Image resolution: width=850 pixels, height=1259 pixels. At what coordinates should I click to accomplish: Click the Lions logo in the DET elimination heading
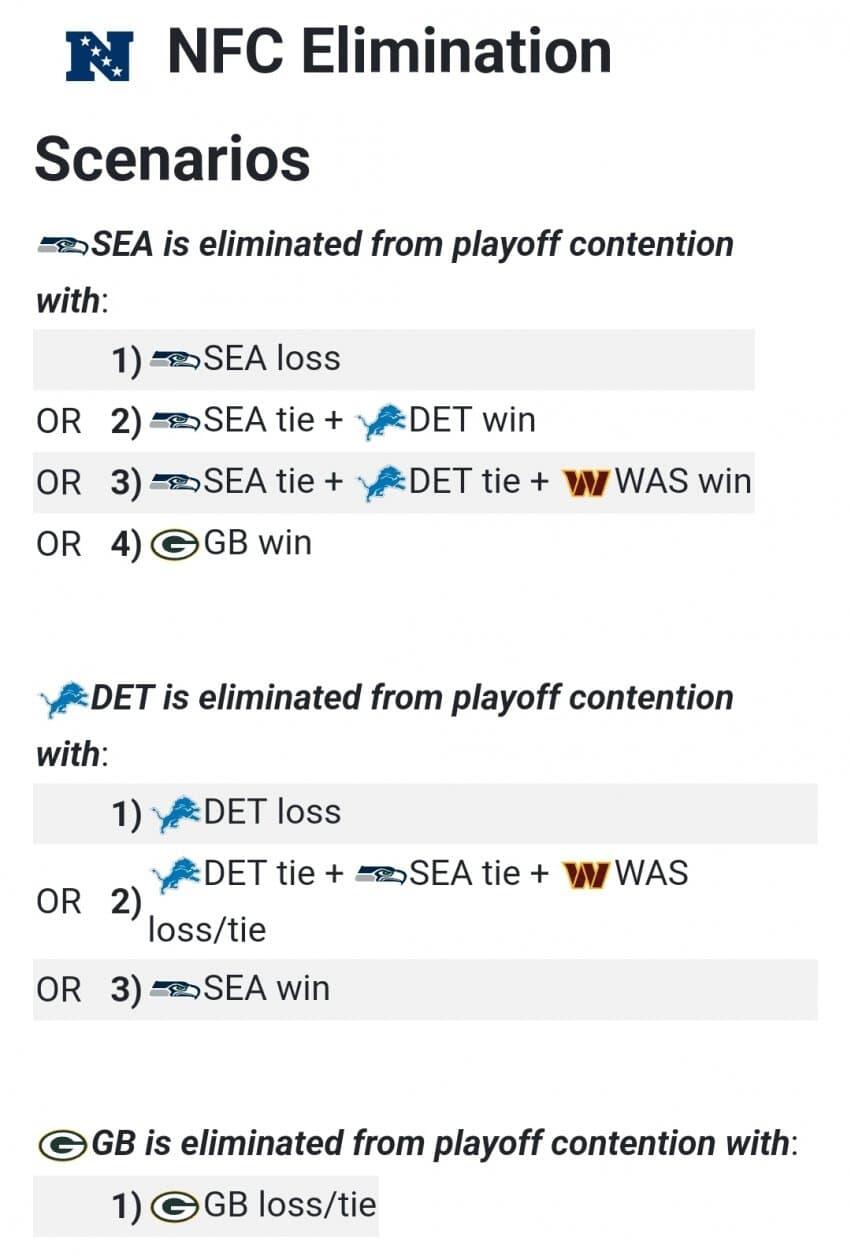point(63,699)
